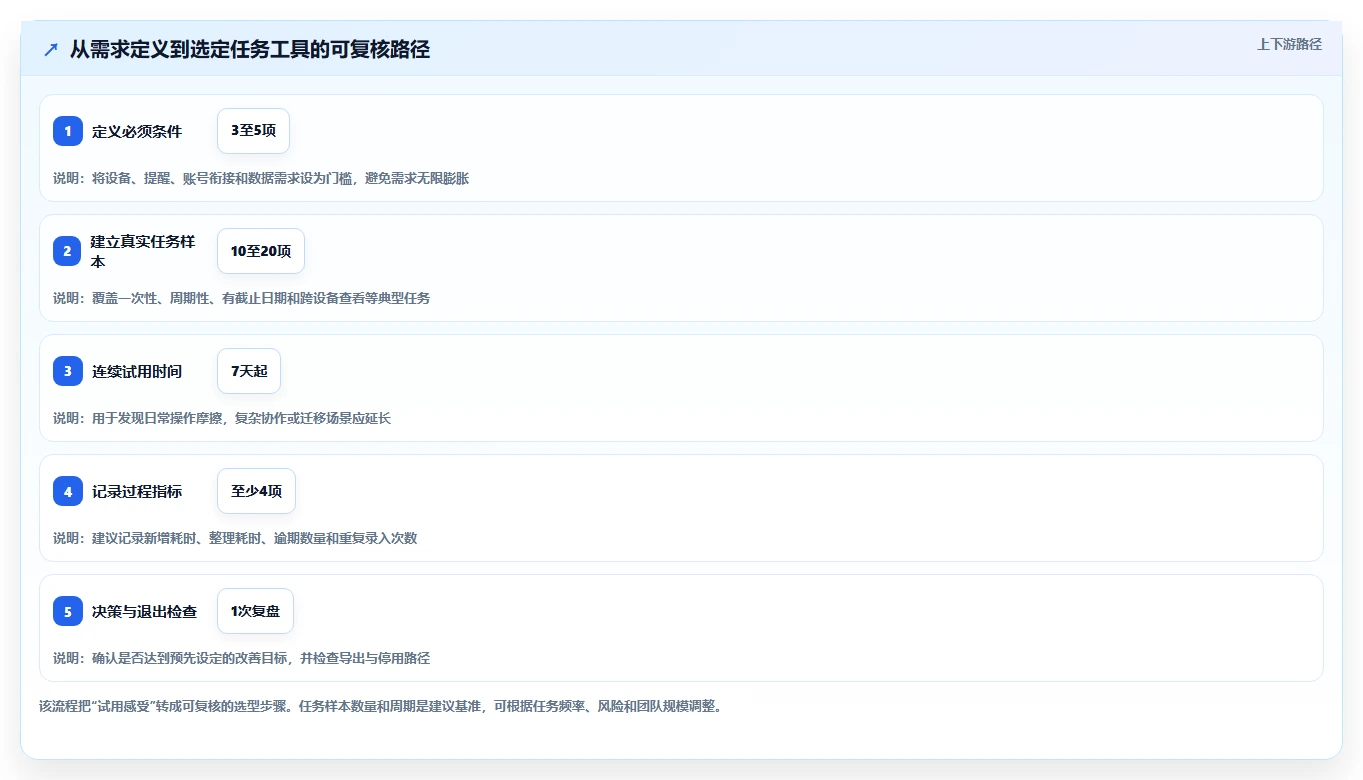
Task: Click the footer note starting 该流程把“试用感受”
Action: coord(381,706)
